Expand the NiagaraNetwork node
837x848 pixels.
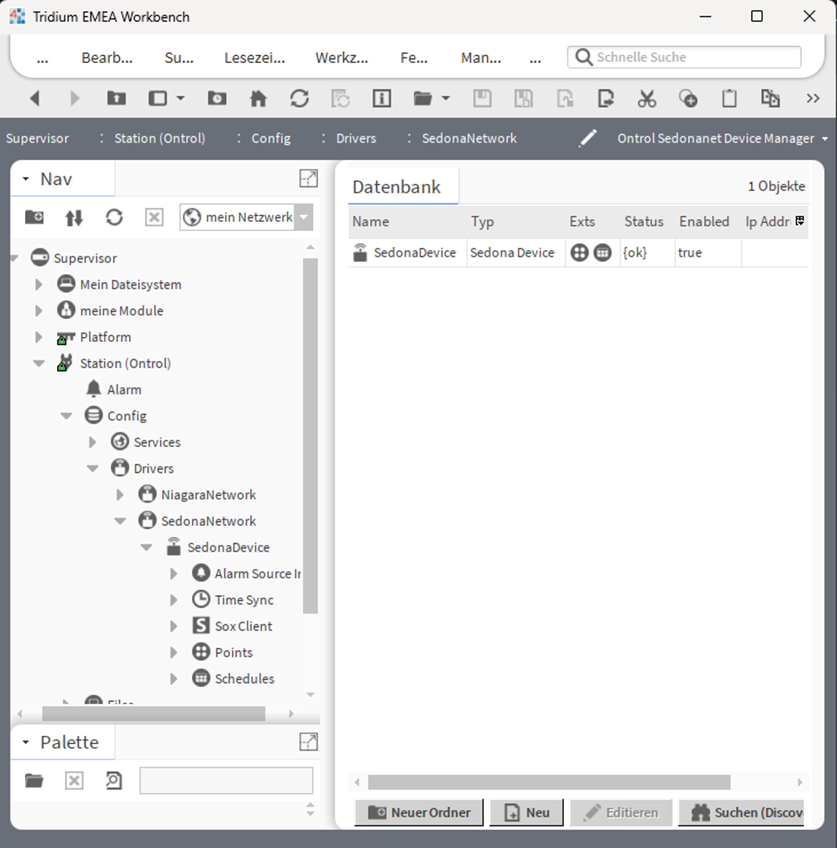[119, 495]
